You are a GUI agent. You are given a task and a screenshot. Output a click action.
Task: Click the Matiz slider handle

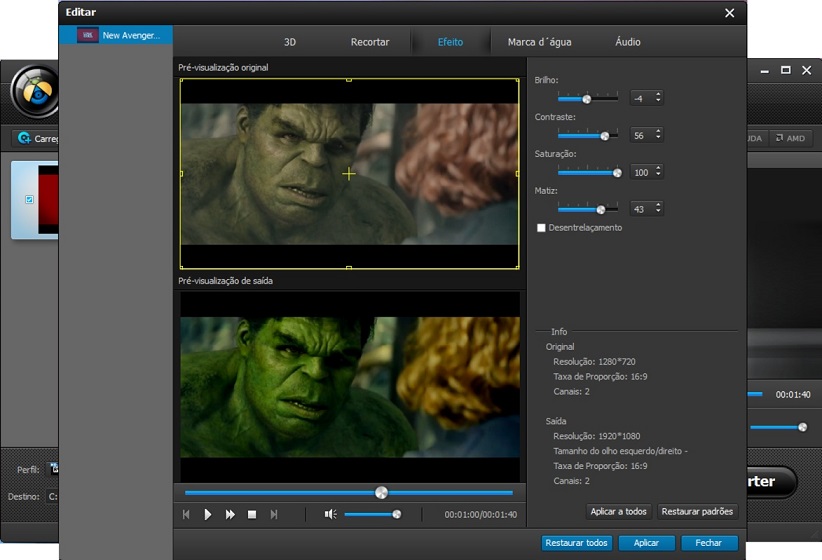(x=601, y=210)
